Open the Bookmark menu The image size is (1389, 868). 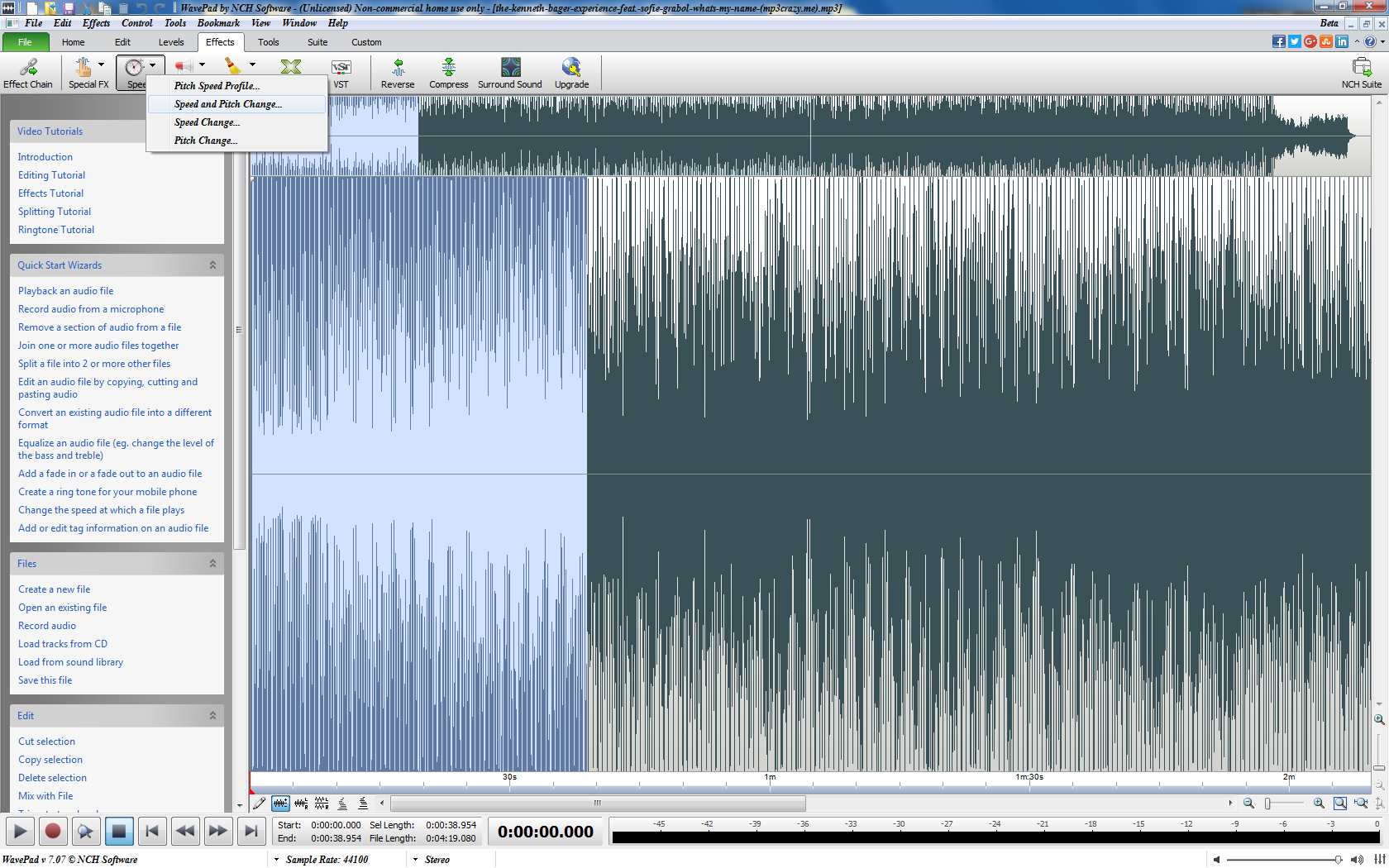tap(218, 23)
